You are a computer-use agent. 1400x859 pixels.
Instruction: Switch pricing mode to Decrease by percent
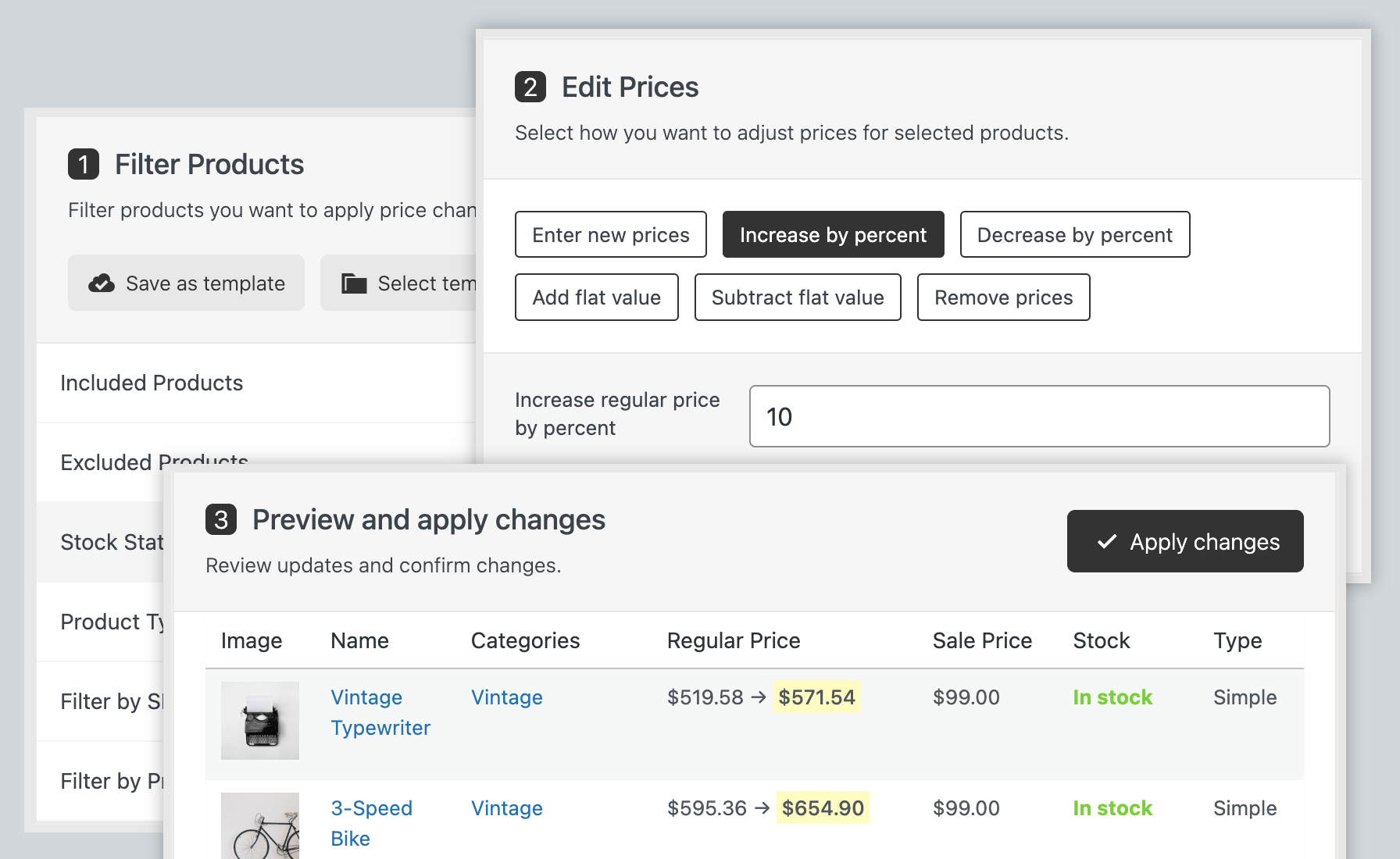pos(1074,234)
